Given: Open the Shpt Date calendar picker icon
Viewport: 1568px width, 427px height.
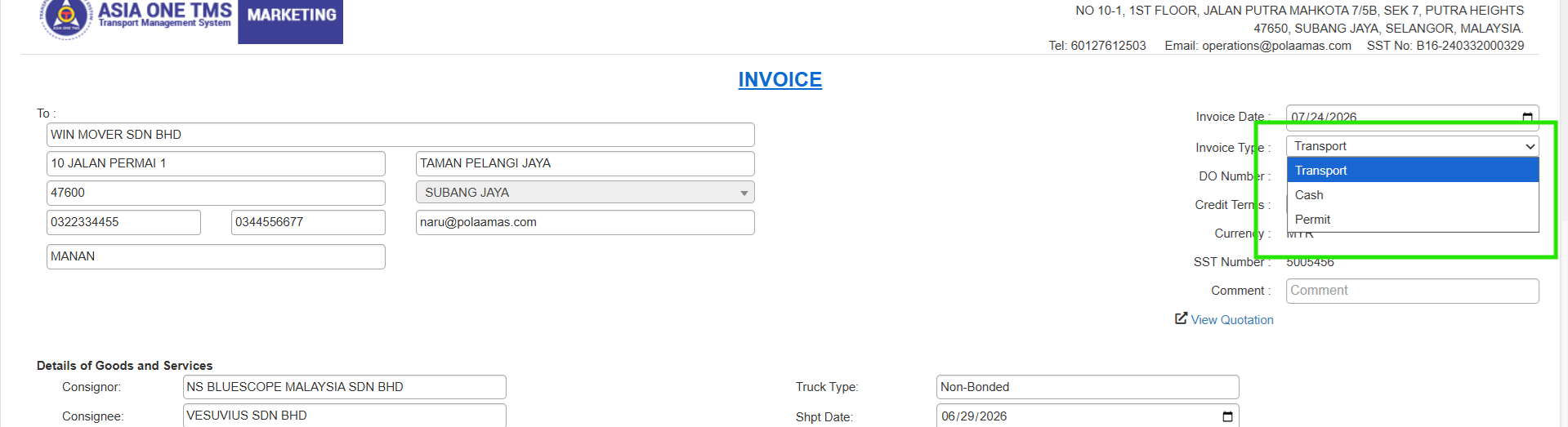Looking at the screenshot, I should (1227, 416).
